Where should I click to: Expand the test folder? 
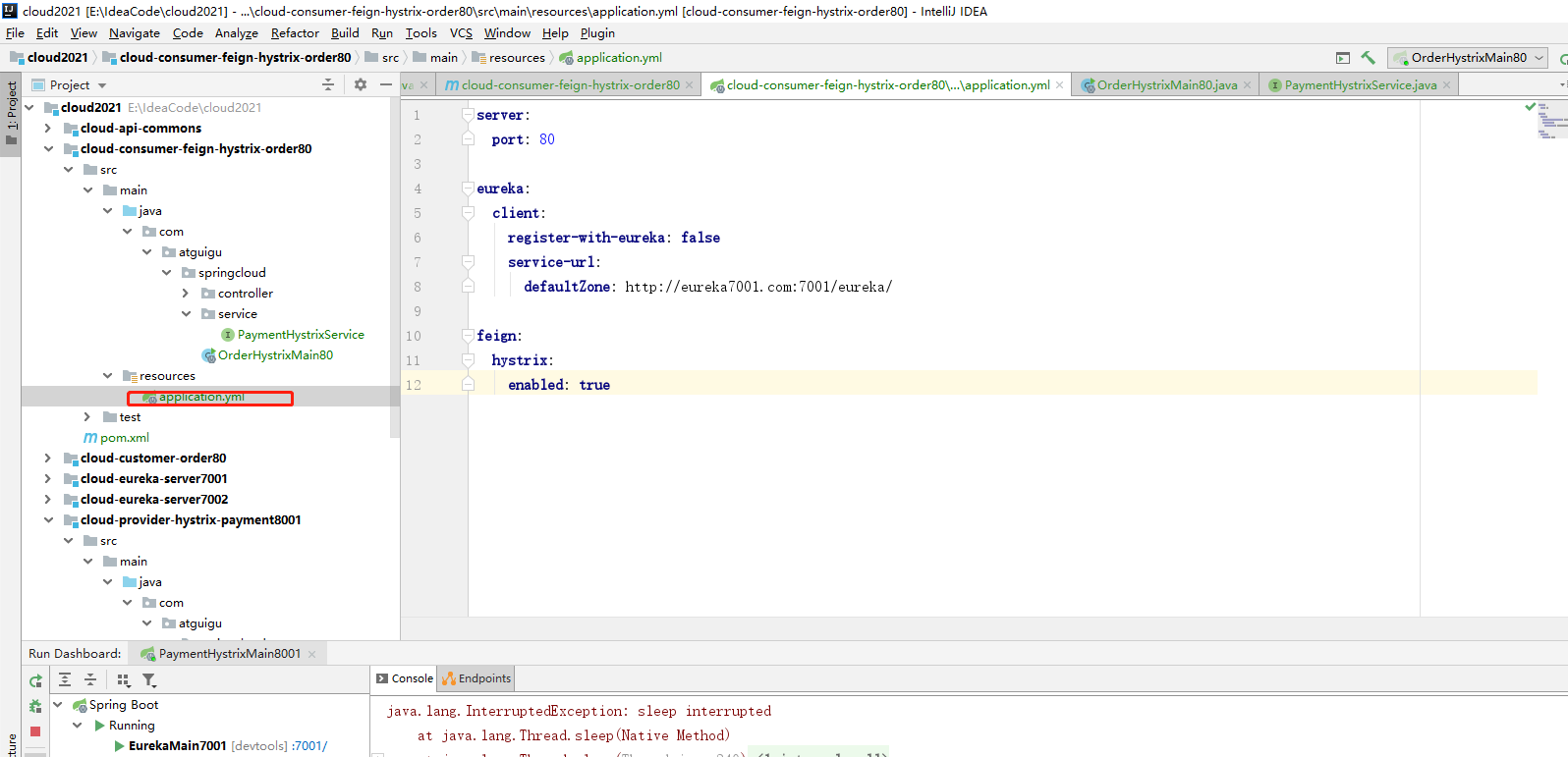click(87, 417)
